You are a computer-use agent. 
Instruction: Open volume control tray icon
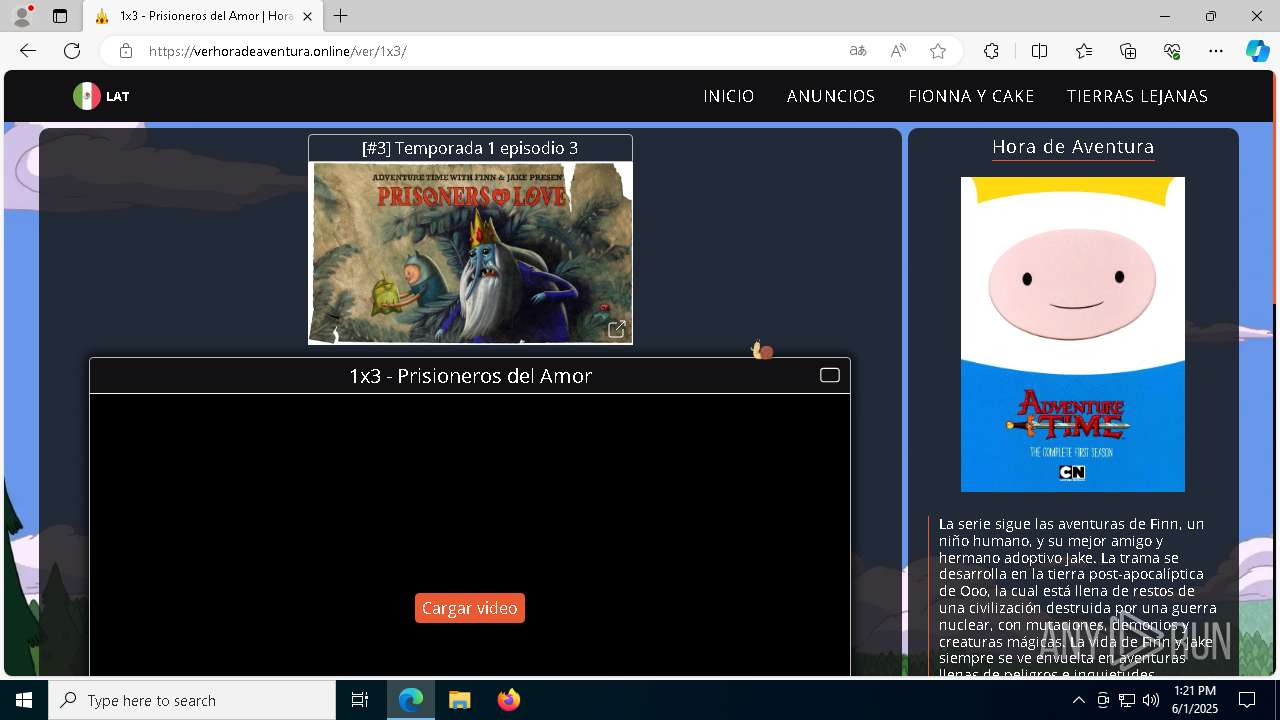1151,700
